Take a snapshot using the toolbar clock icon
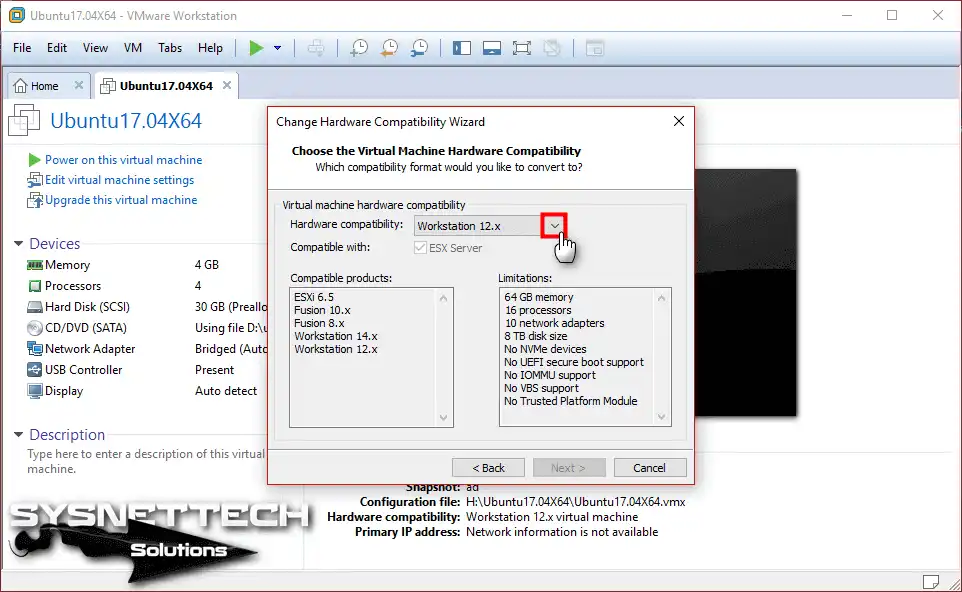Viewport: 962px width, 592px height. click(359, 48)
